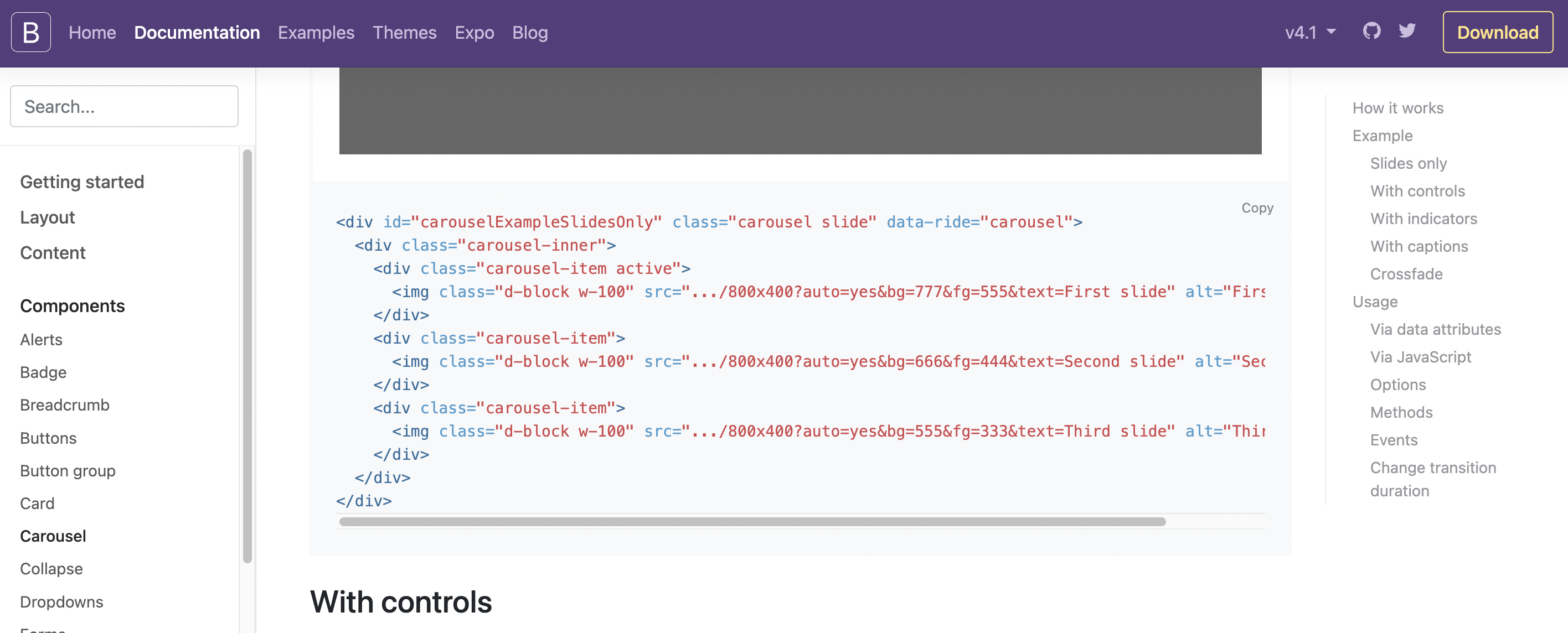Select Carousel in the sidebar
Viewport: 1568px width, 633px height.
coord(53,536)
